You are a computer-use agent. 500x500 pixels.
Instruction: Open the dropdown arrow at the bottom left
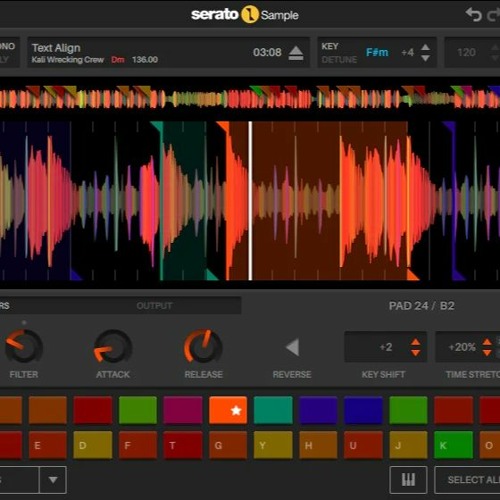tap(53, 480)
